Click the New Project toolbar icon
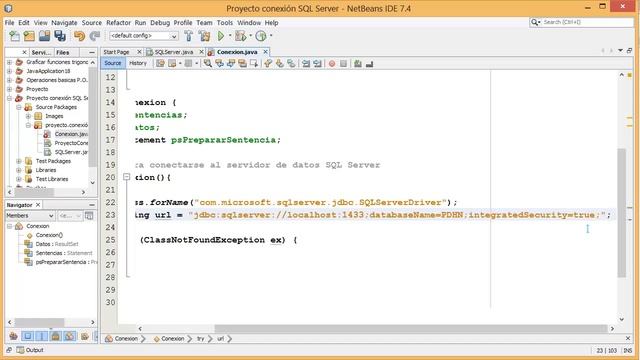Screen dimensions: 640x360 click(x=29, y=36)
